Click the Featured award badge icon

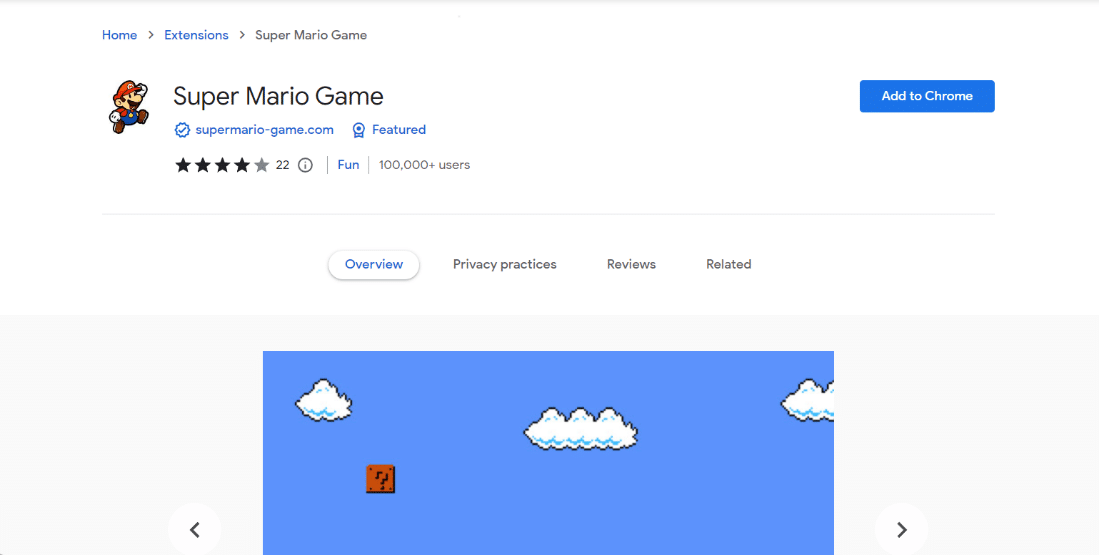[x=359, y=130]
